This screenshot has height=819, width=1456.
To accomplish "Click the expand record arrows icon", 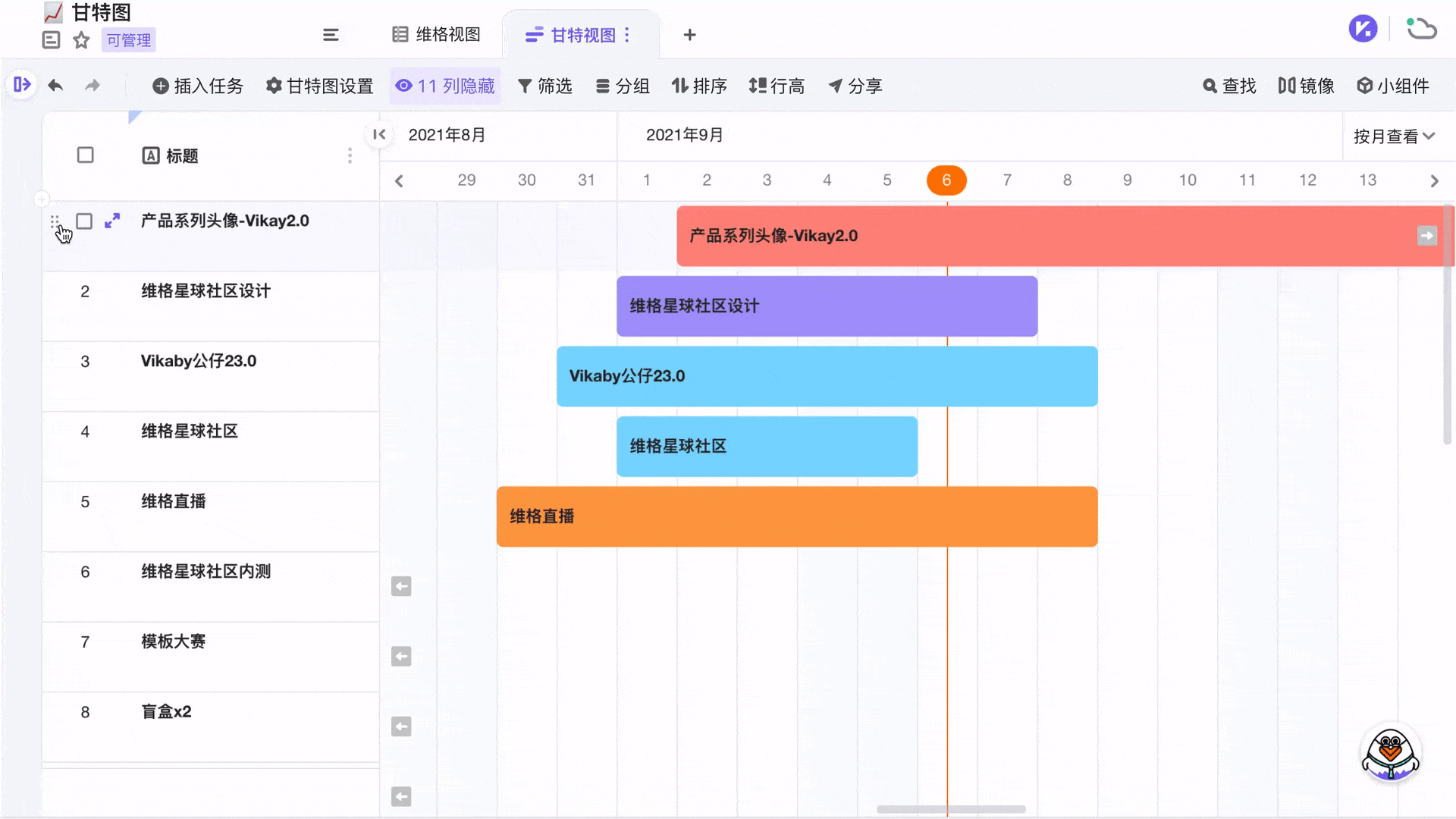I will pyautogui.click(x=112, y=221).
